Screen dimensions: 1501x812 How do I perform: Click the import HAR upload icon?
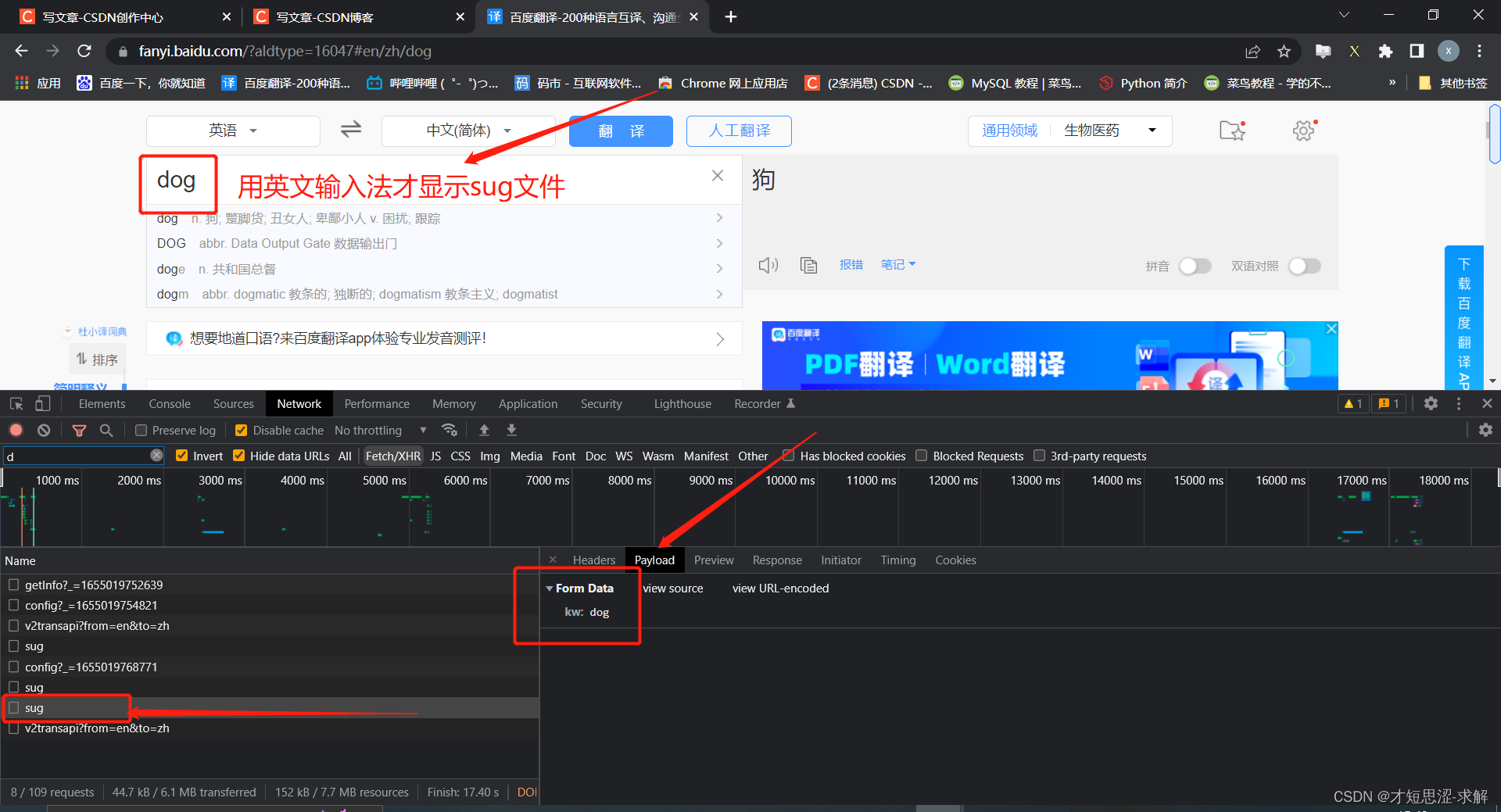click(x=484, y=430)
